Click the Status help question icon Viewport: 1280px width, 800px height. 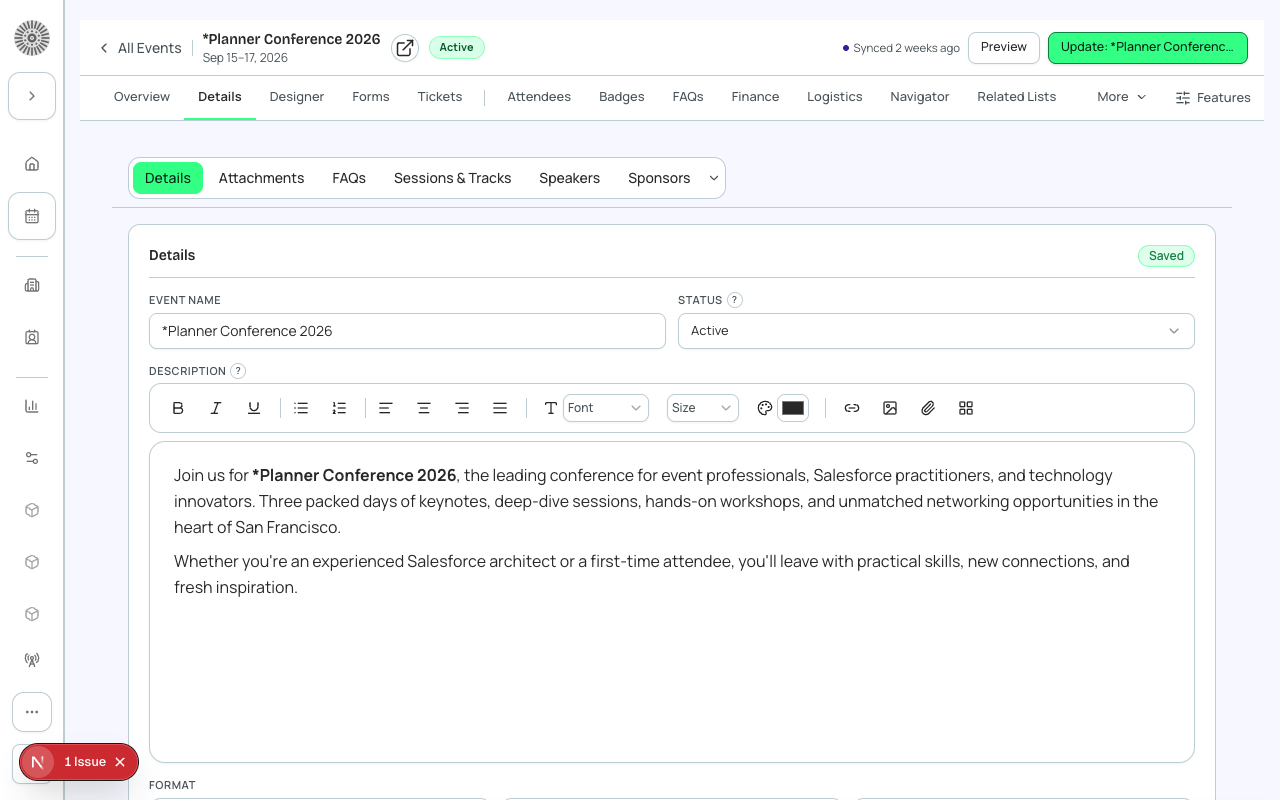click(x=735, y=300)
